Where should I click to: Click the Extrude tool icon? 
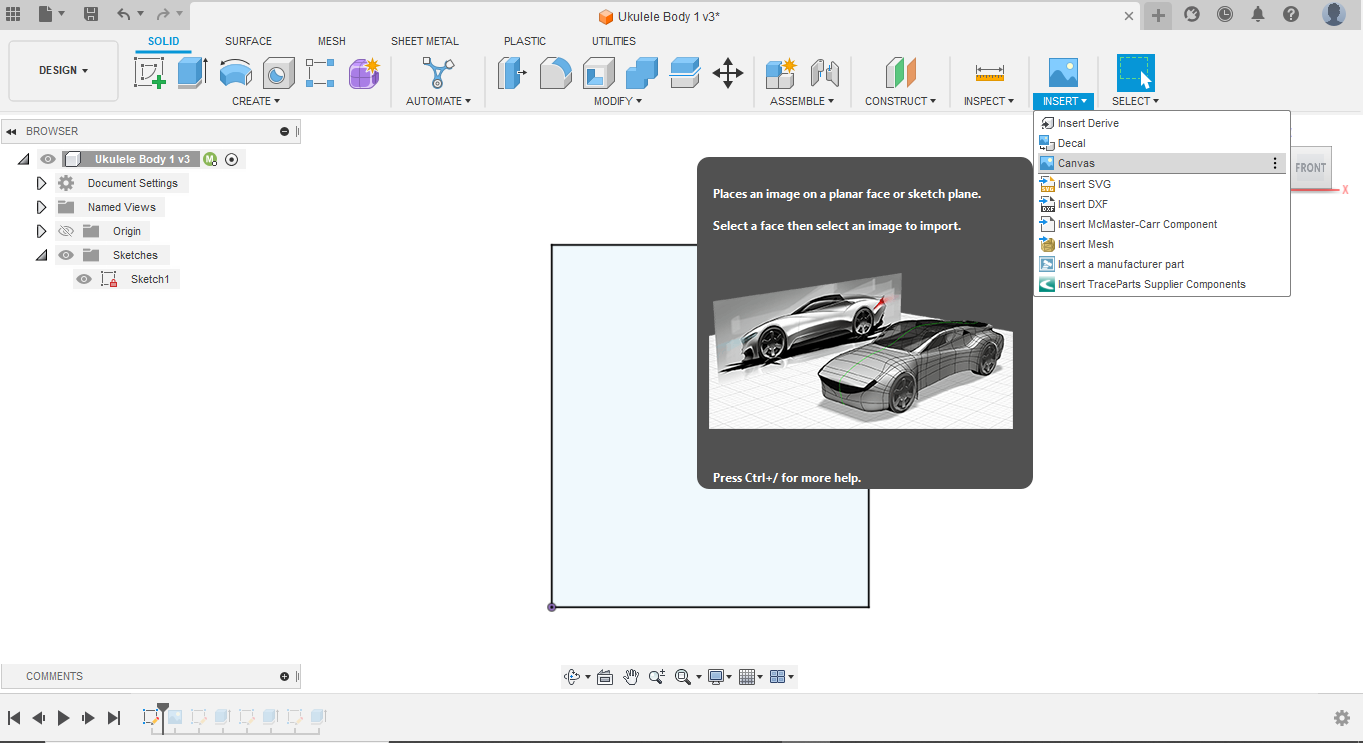coord(192,73)
